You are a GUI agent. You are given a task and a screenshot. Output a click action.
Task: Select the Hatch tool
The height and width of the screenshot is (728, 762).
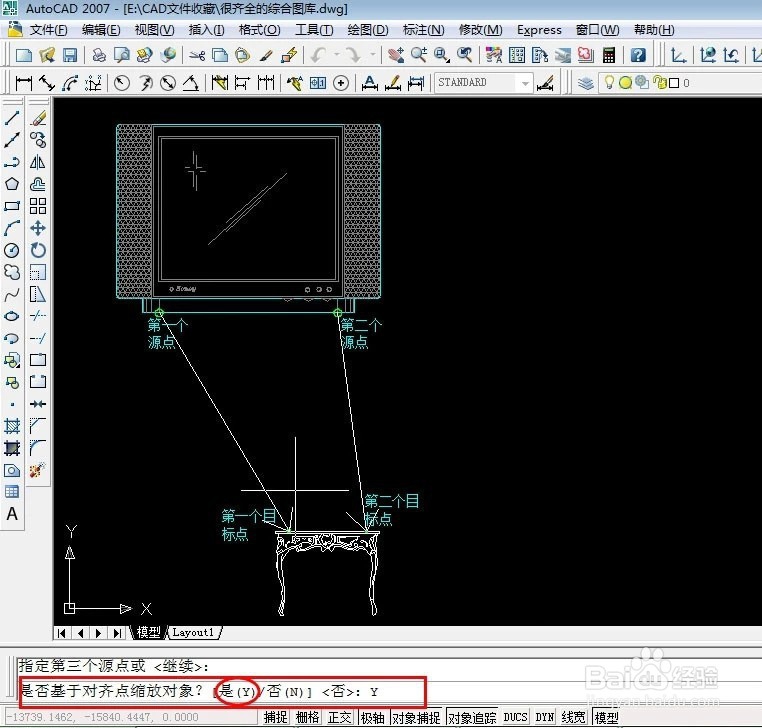coord(12,426)
